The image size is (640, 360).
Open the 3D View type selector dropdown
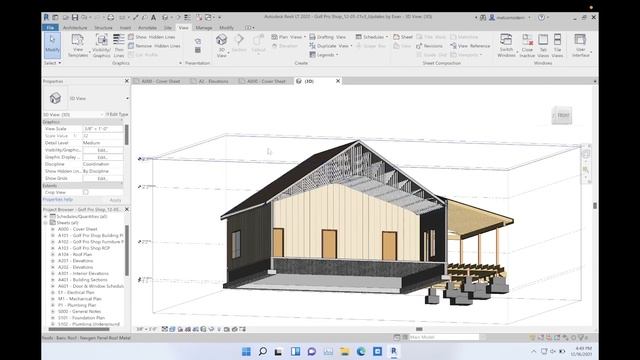[x=127, y=98]
